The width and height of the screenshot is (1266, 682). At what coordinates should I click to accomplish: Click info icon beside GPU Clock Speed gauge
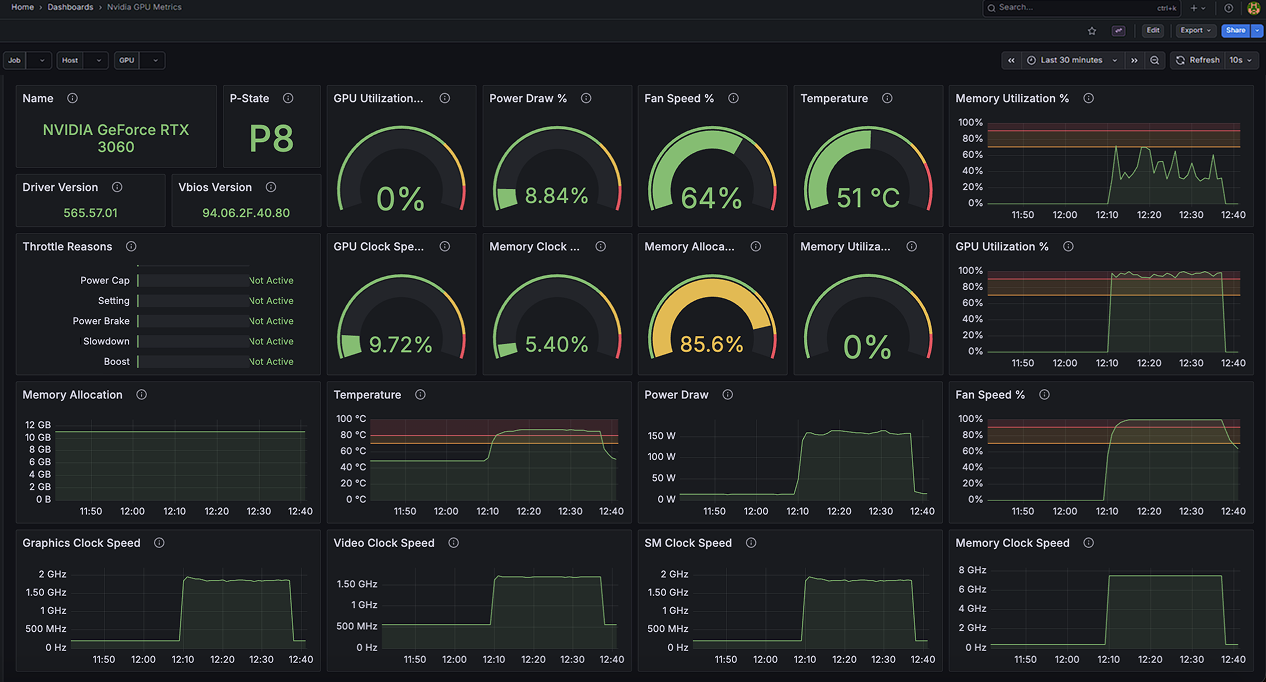point(444,246)
